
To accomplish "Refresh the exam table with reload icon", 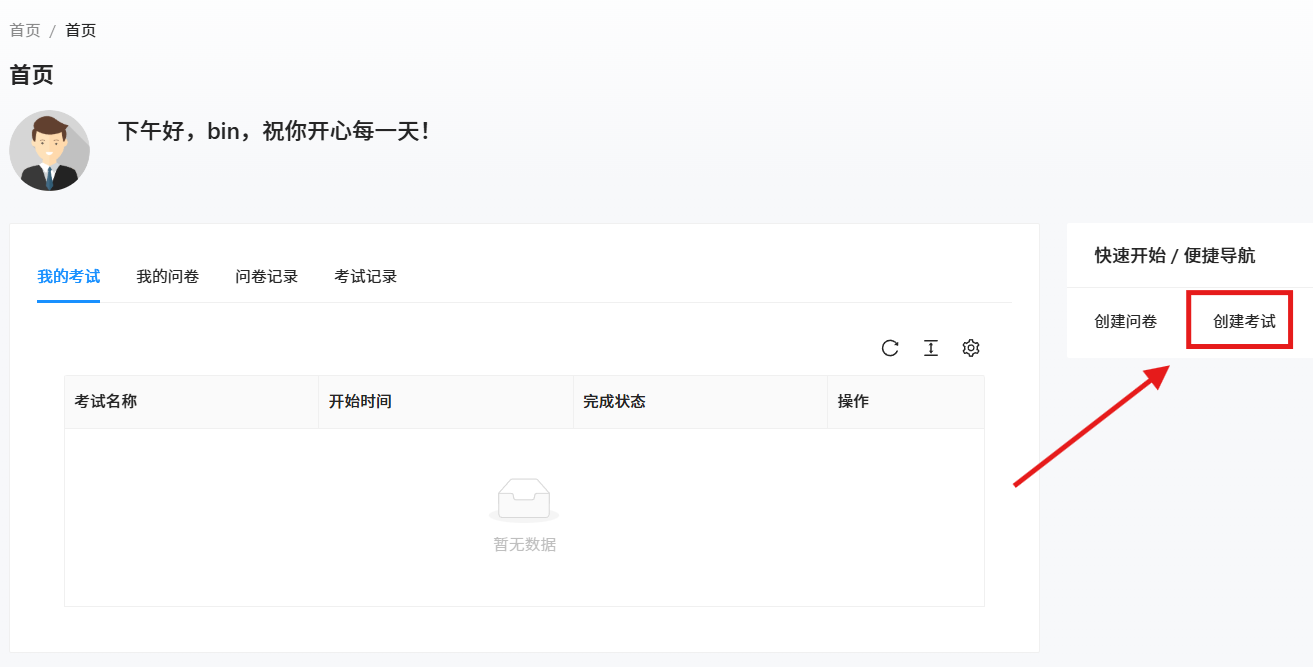I will click(890, 348).
